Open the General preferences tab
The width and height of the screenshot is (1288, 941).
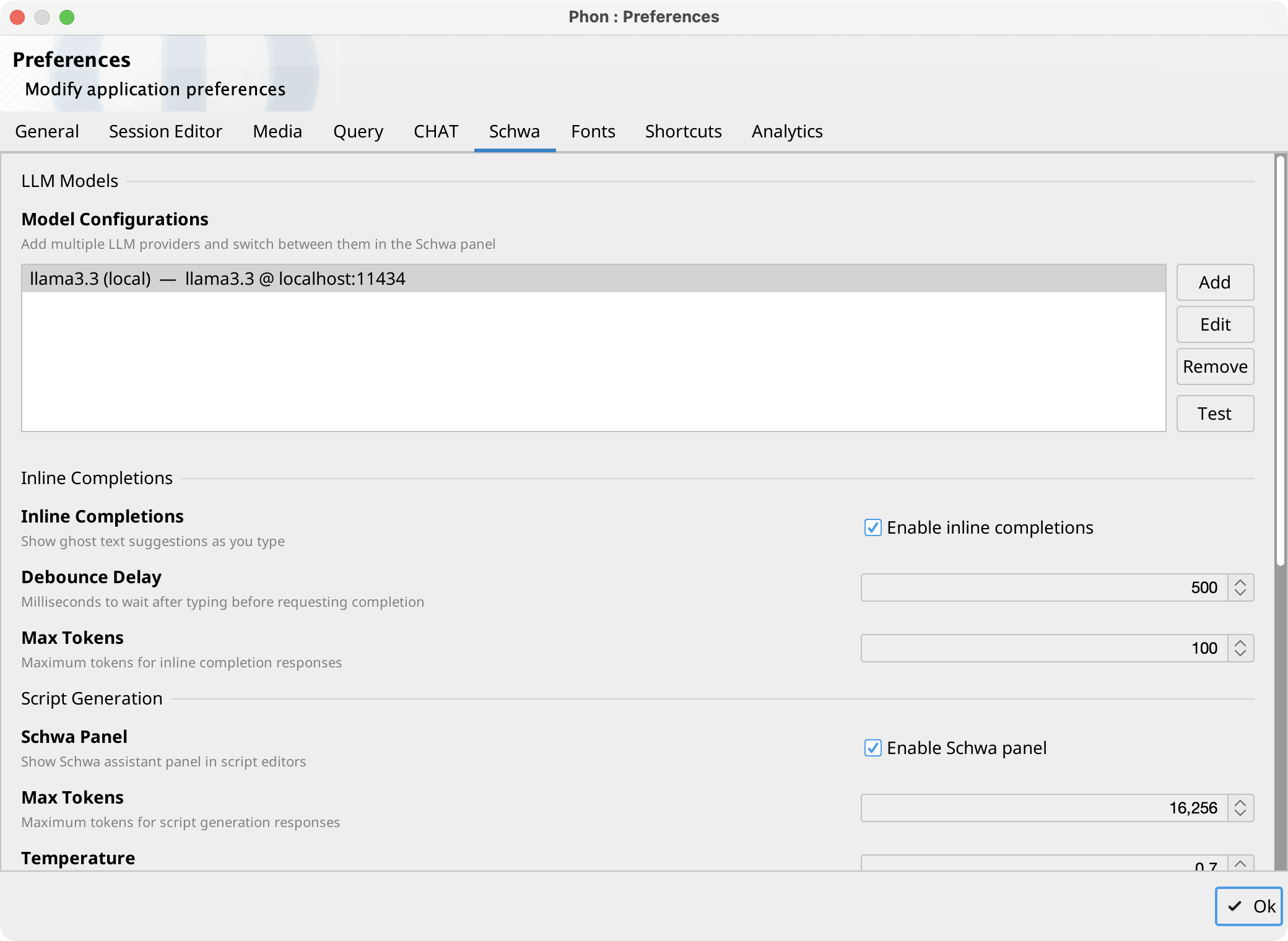(47, 131)
